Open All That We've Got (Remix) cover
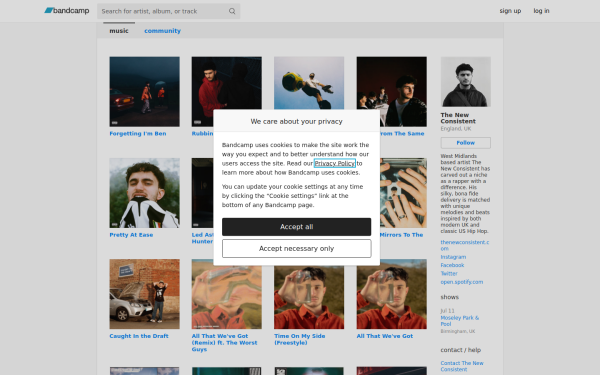 pyautogui.click(x=227, y=297)
